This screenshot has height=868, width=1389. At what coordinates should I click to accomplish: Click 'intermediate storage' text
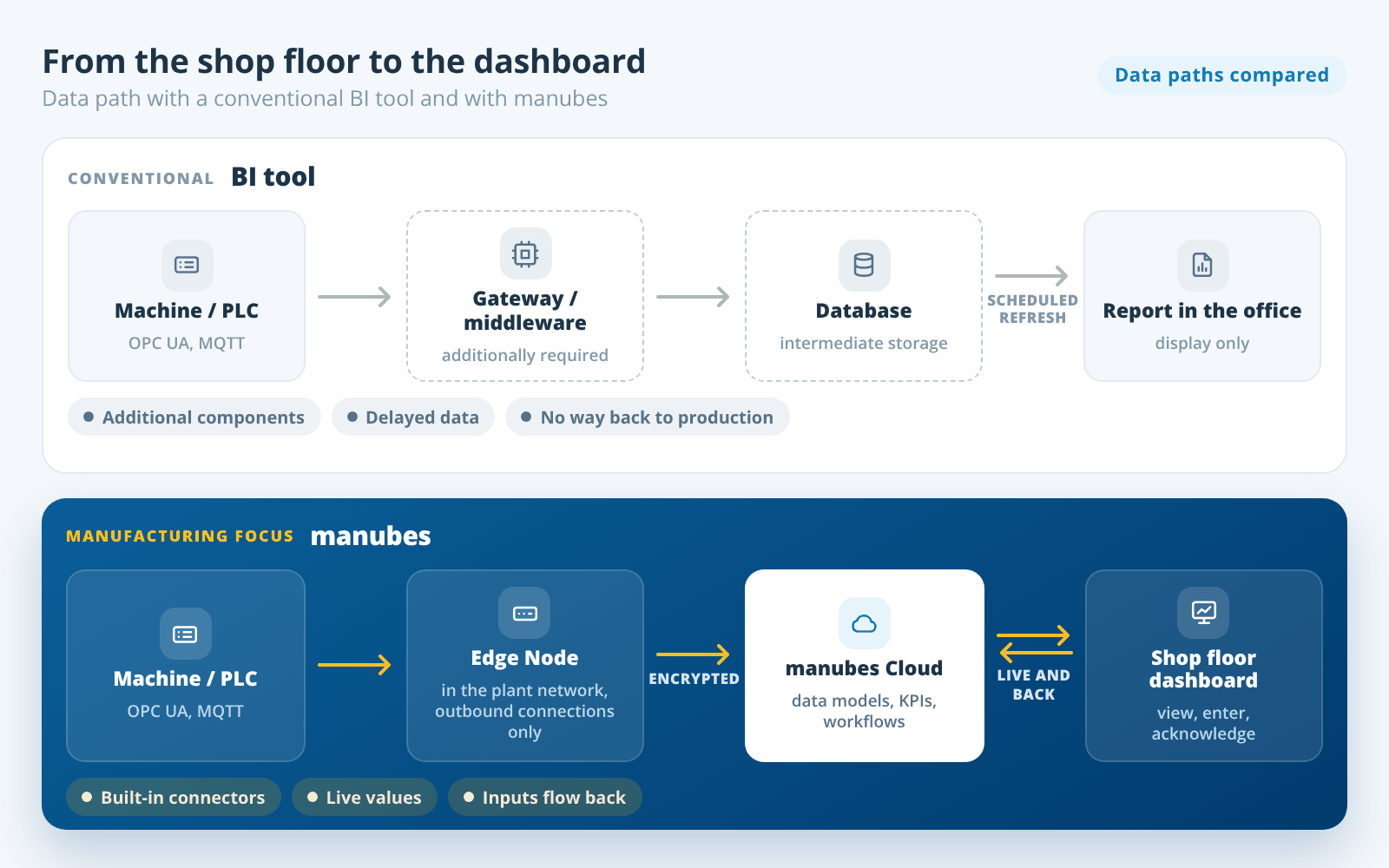pos(864,343)
